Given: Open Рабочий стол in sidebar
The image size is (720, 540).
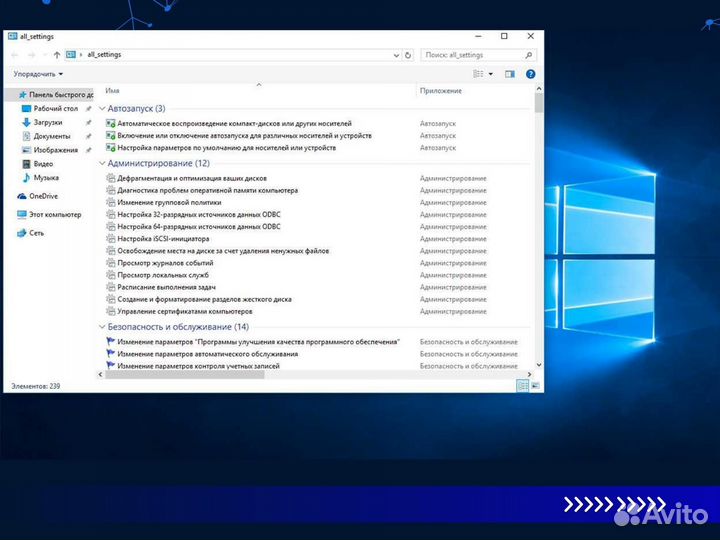Looking at the screenshot, I should click(56, 108).
